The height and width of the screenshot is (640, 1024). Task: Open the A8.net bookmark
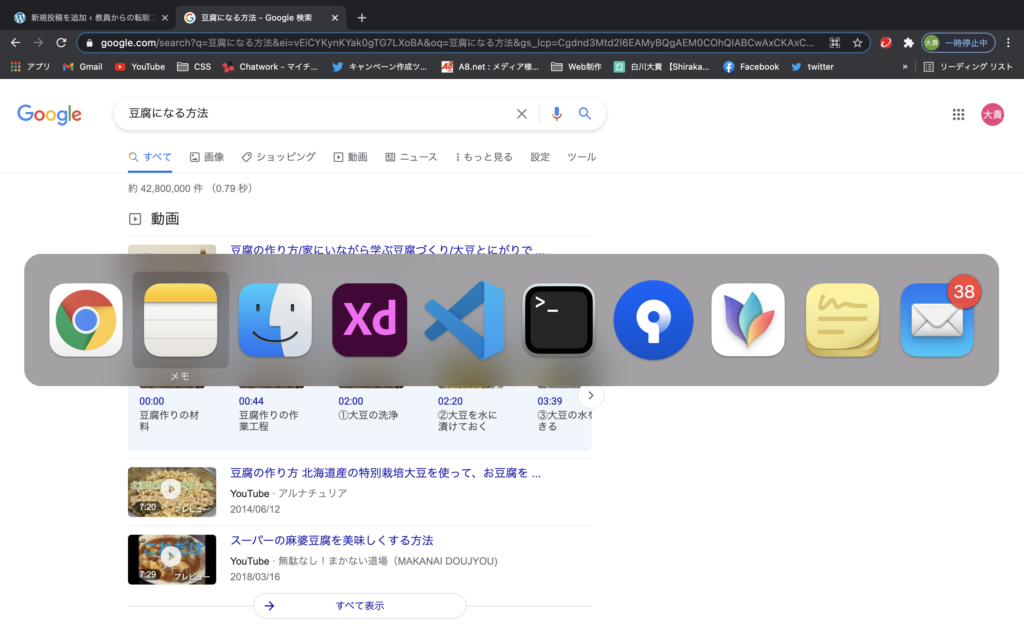490,67
